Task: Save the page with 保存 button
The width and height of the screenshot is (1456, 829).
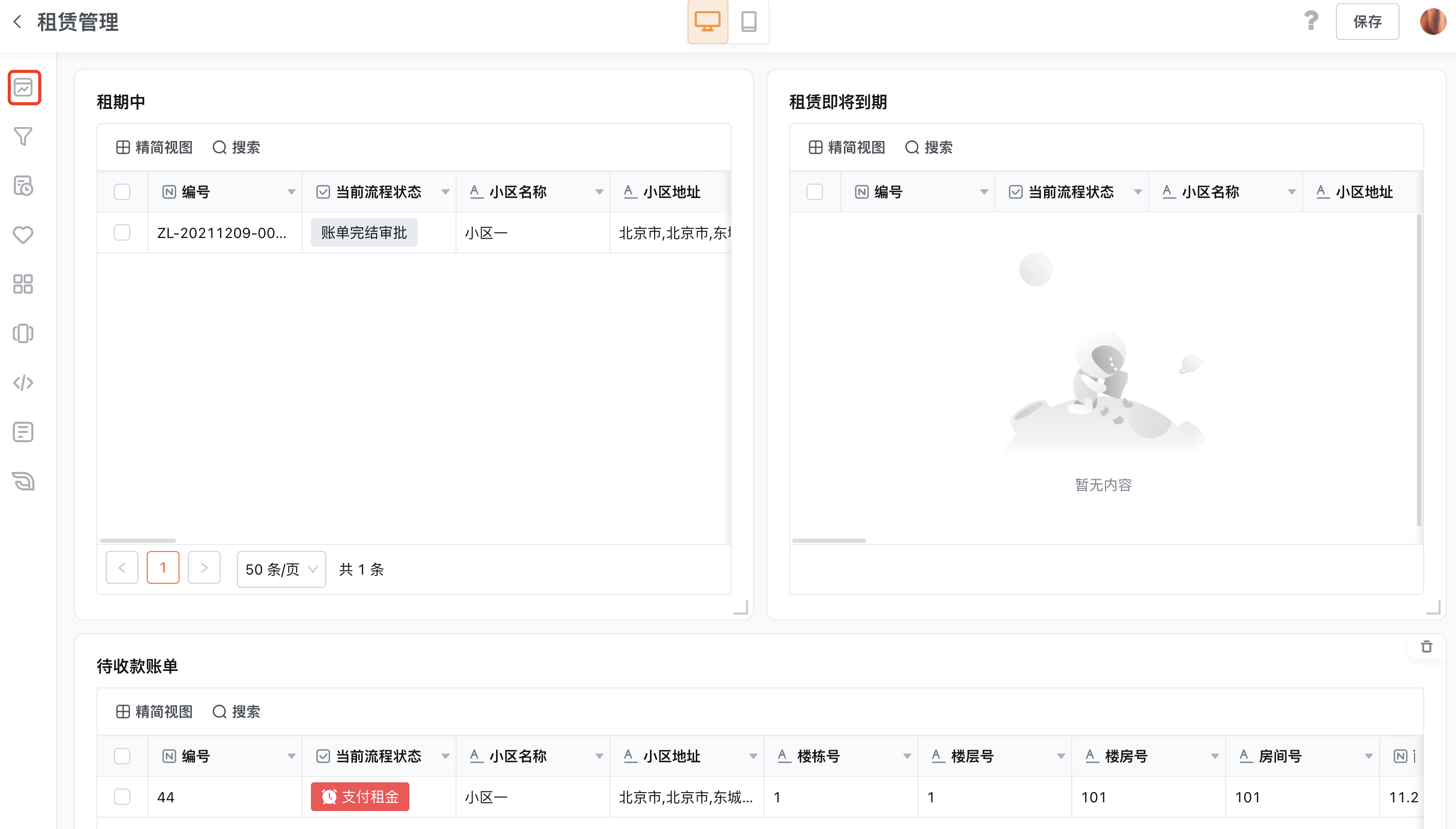Action: coord(1367,22)
